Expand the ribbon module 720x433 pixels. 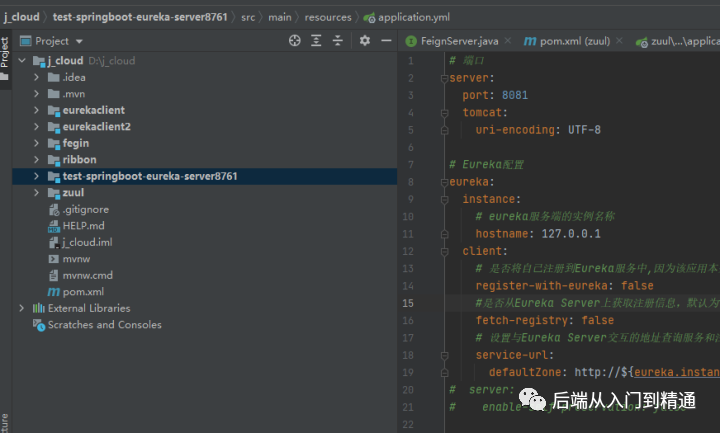pos(36,160)
